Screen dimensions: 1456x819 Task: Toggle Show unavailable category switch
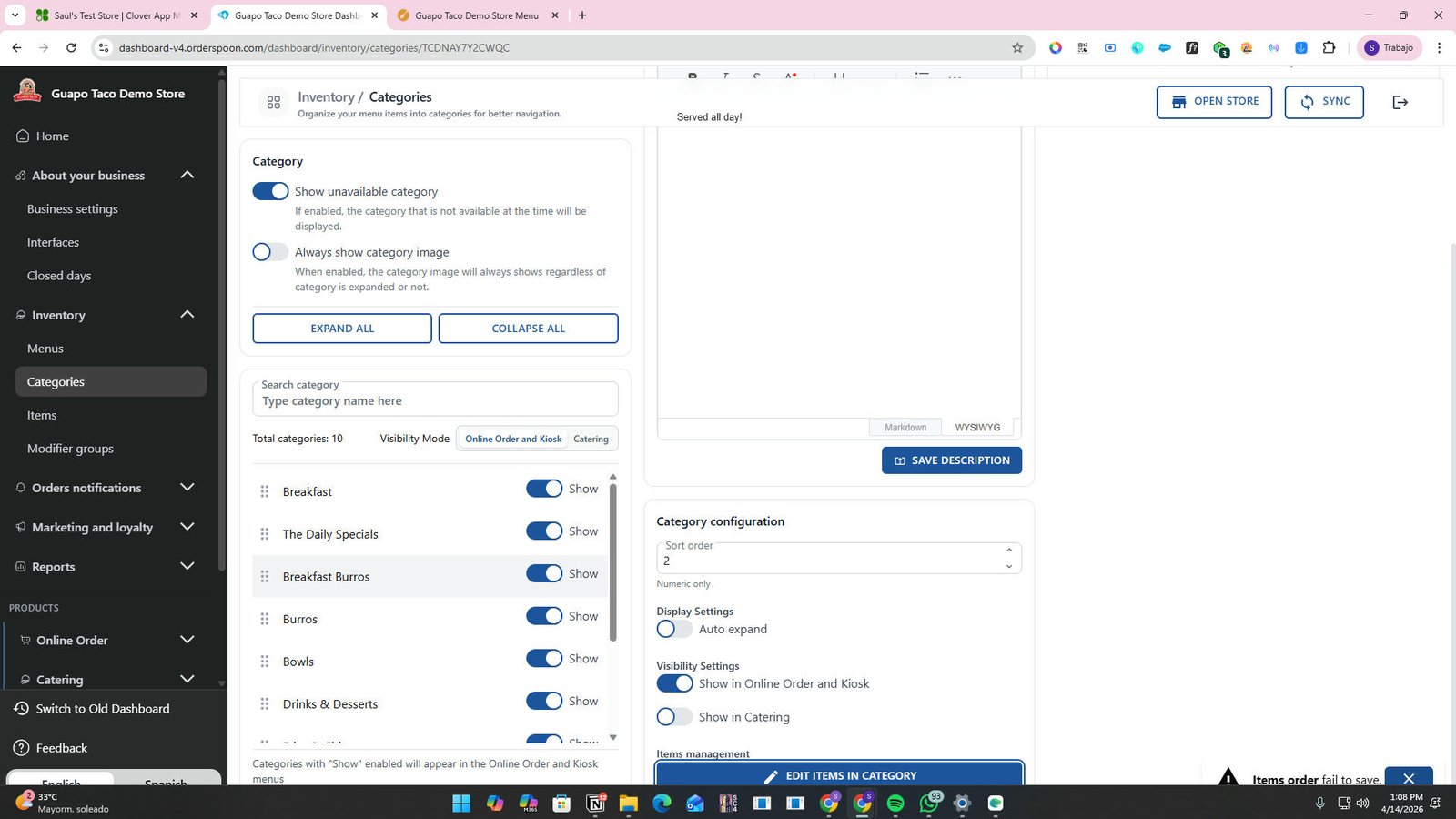tap(270, 191)
